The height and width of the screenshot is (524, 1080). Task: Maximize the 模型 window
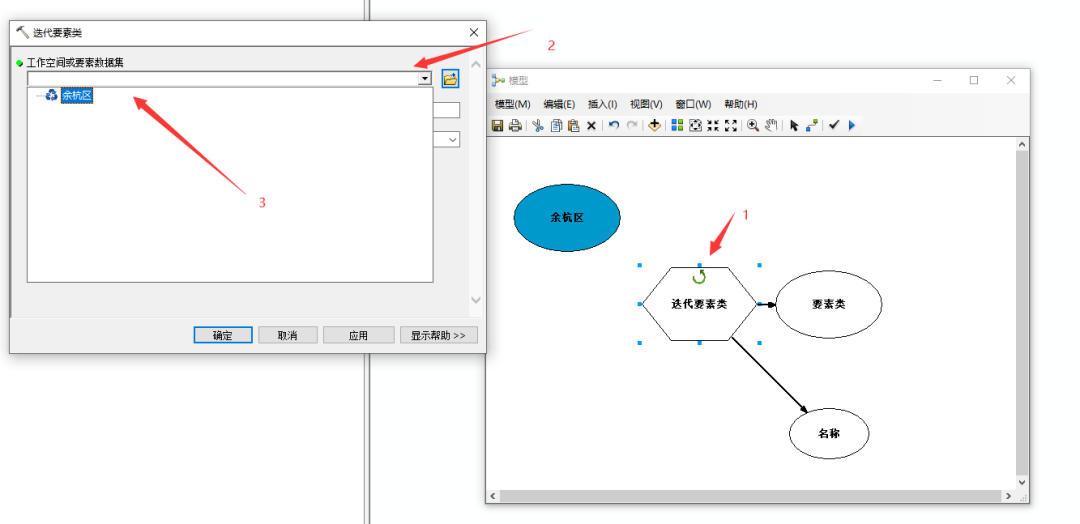(974, 80)
